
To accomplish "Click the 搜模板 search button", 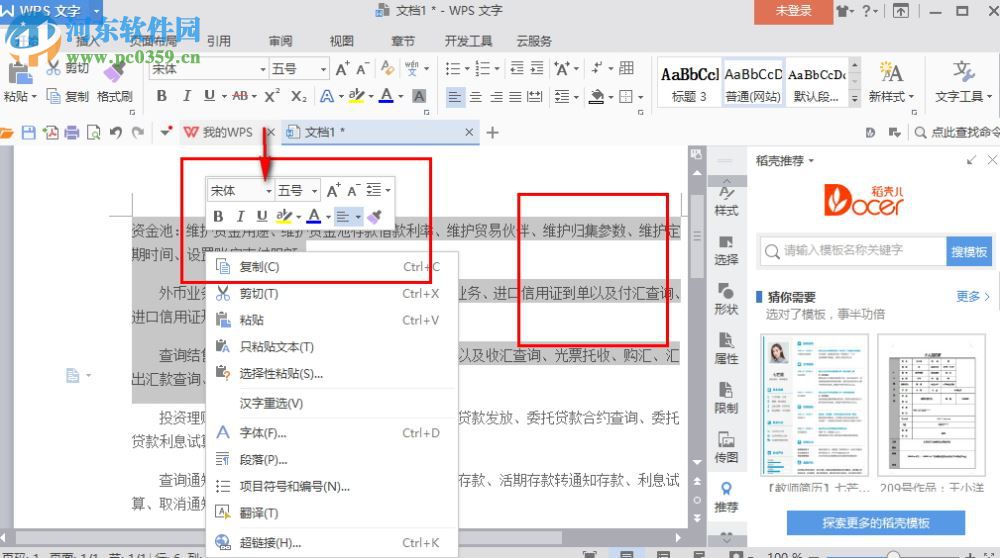I will pyautogui.click(x=969, y=251).
